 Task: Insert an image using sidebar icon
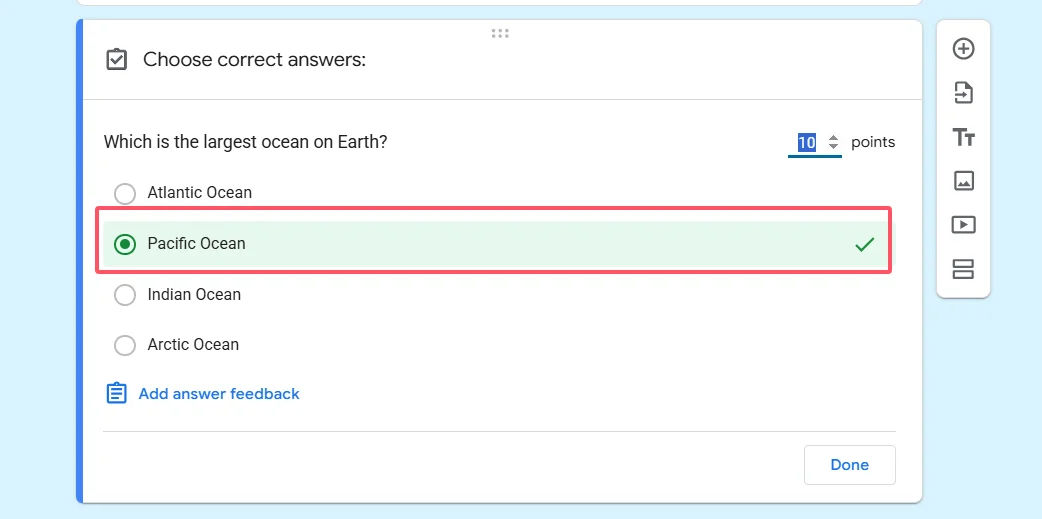coord(963,181)
